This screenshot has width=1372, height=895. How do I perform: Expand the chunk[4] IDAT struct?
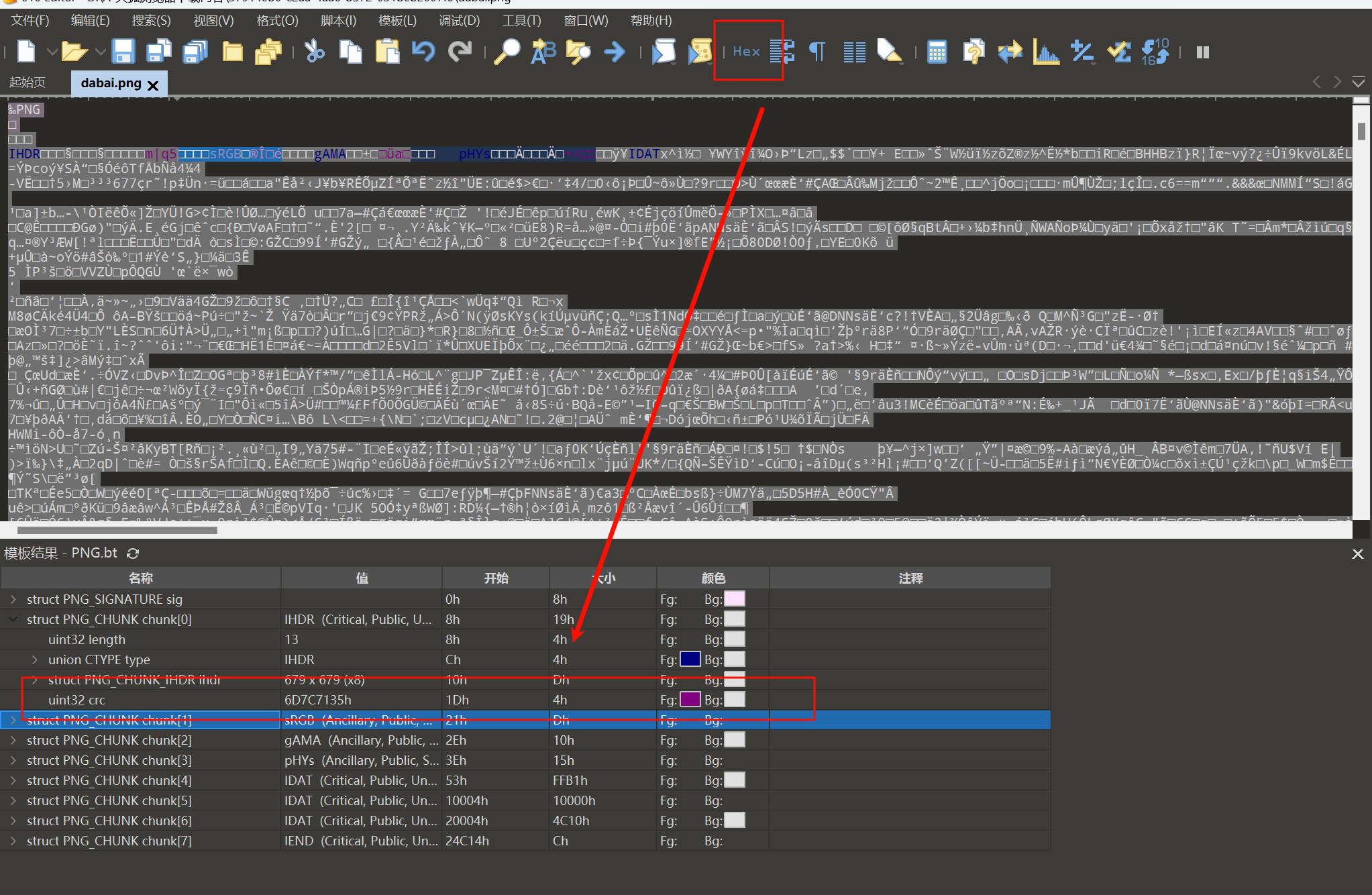point(13,780)
